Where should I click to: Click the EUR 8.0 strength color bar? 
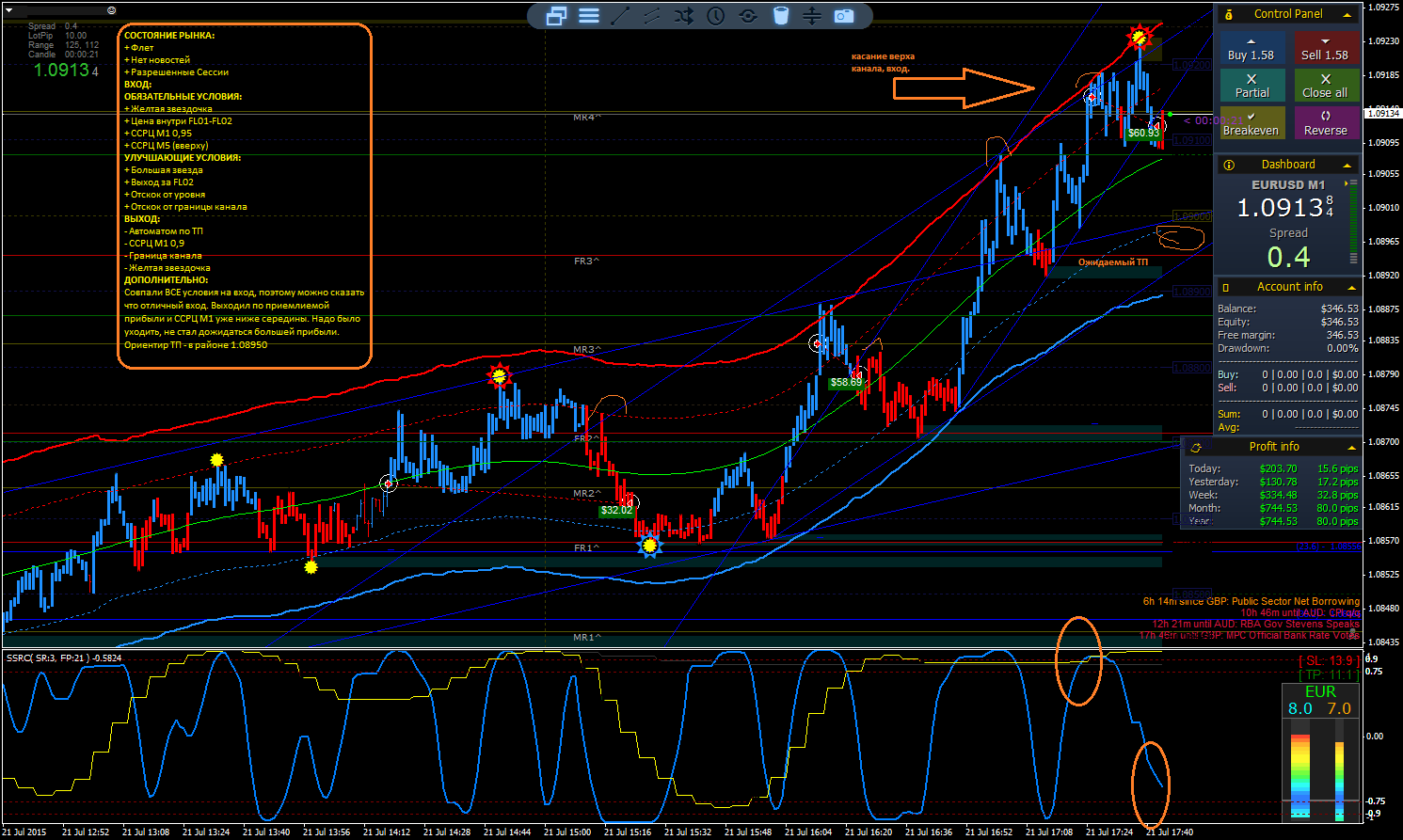1299,775
